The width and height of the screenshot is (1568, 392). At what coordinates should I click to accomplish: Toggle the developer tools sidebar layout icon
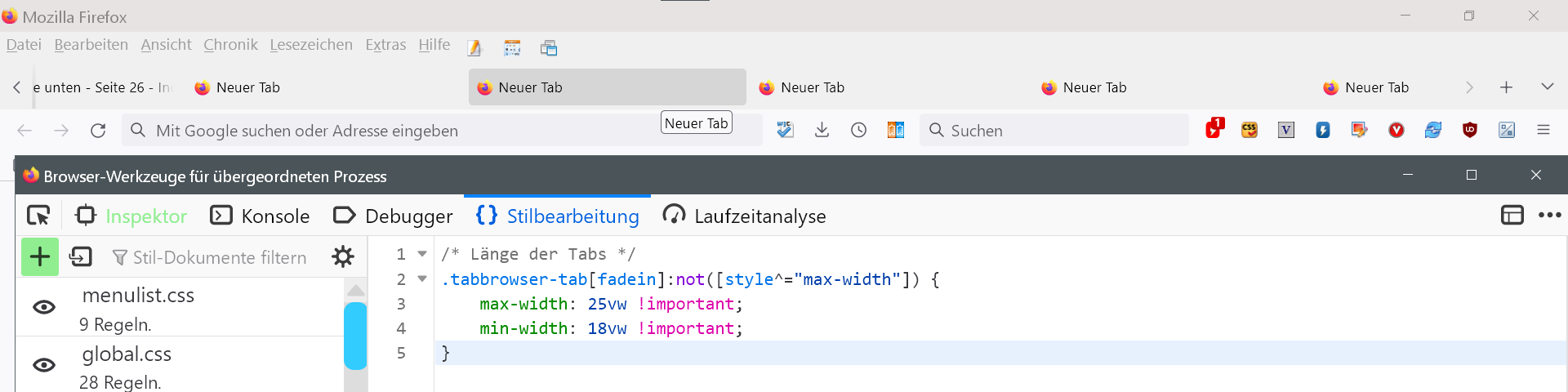point(1512,216)
